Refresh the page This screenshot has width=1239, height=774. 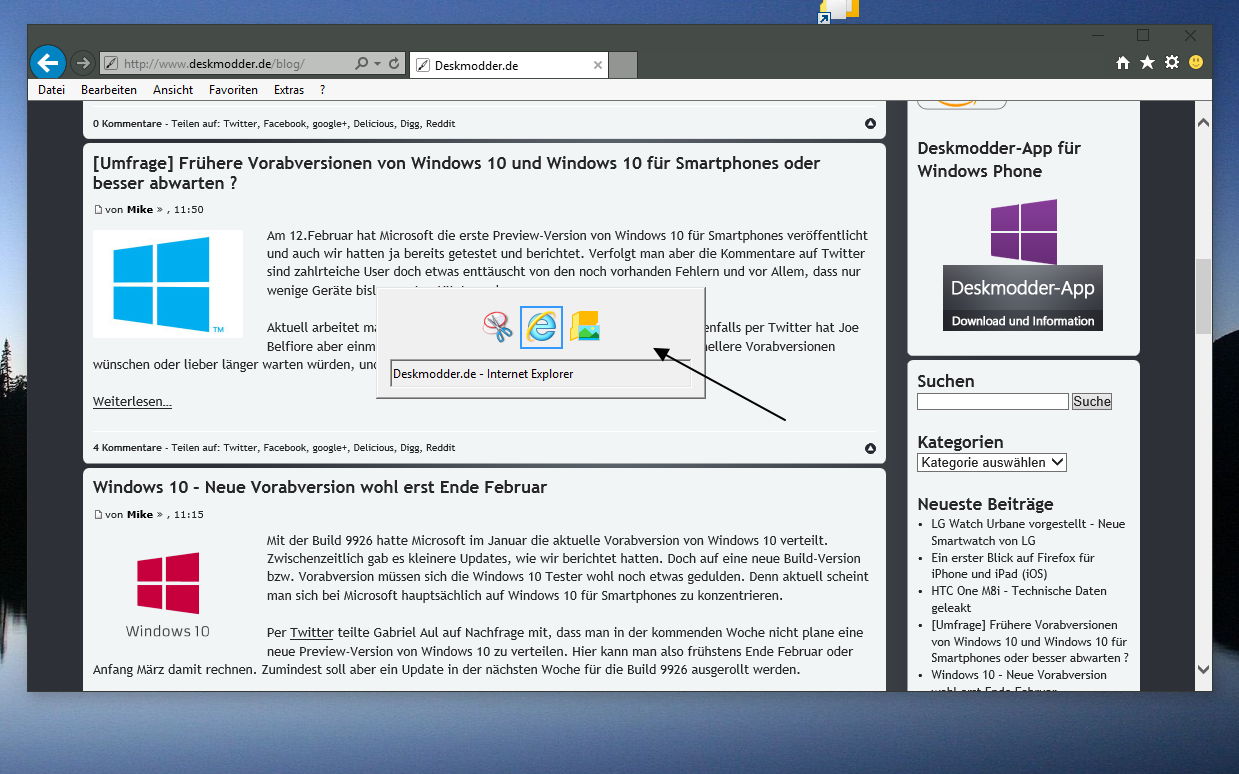(394, 64)
